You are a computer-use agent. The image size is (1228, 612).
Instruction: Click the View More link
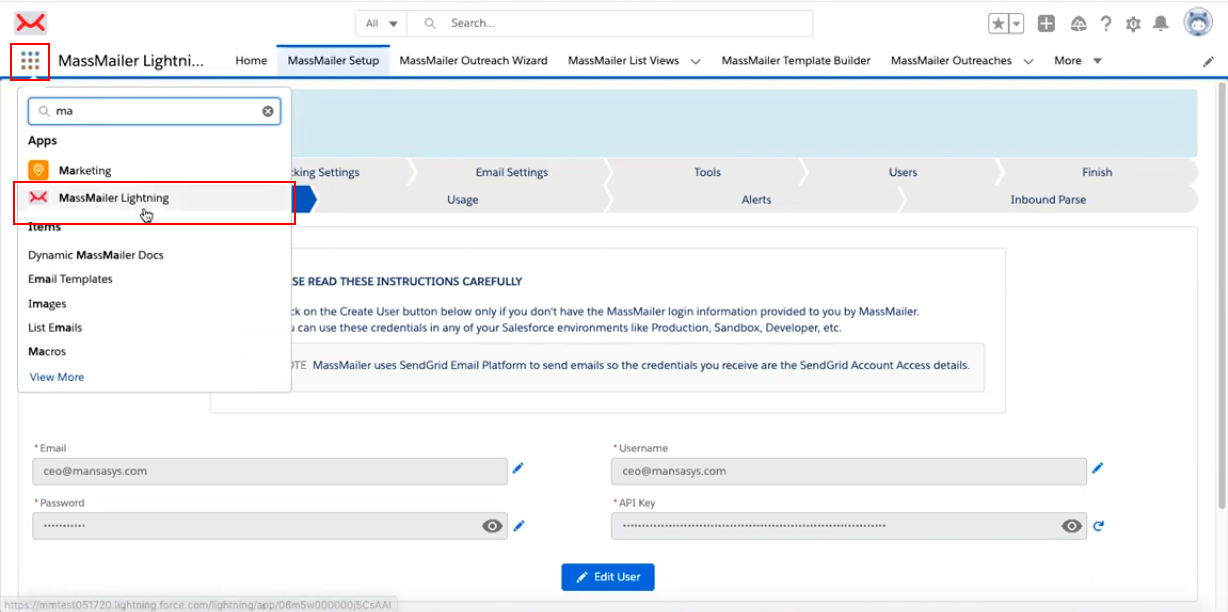click(x=57, y=377)
